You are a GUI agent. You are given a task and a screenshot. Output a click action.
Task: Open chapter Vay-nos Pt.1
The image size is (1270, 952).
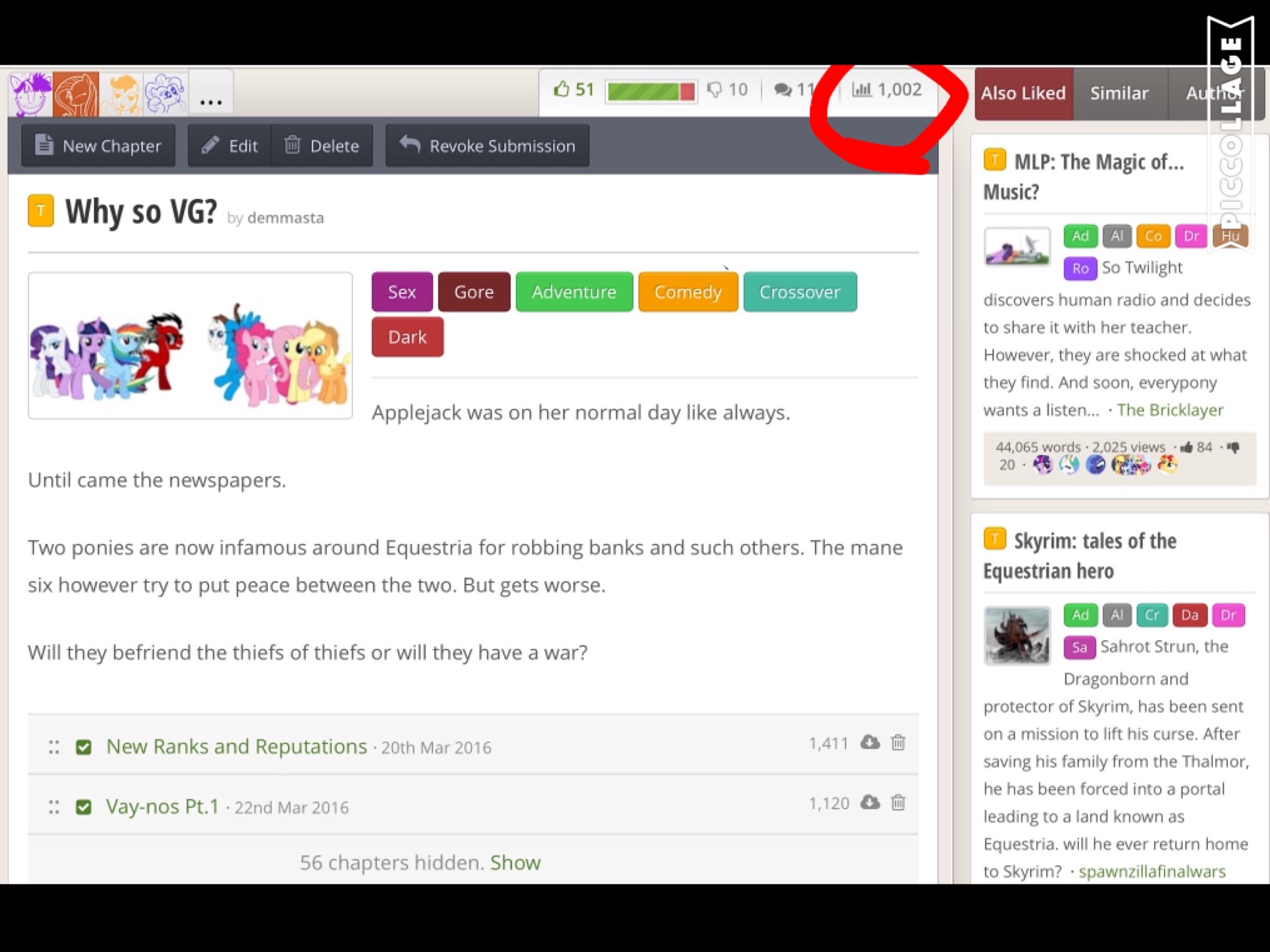point(162,806)
